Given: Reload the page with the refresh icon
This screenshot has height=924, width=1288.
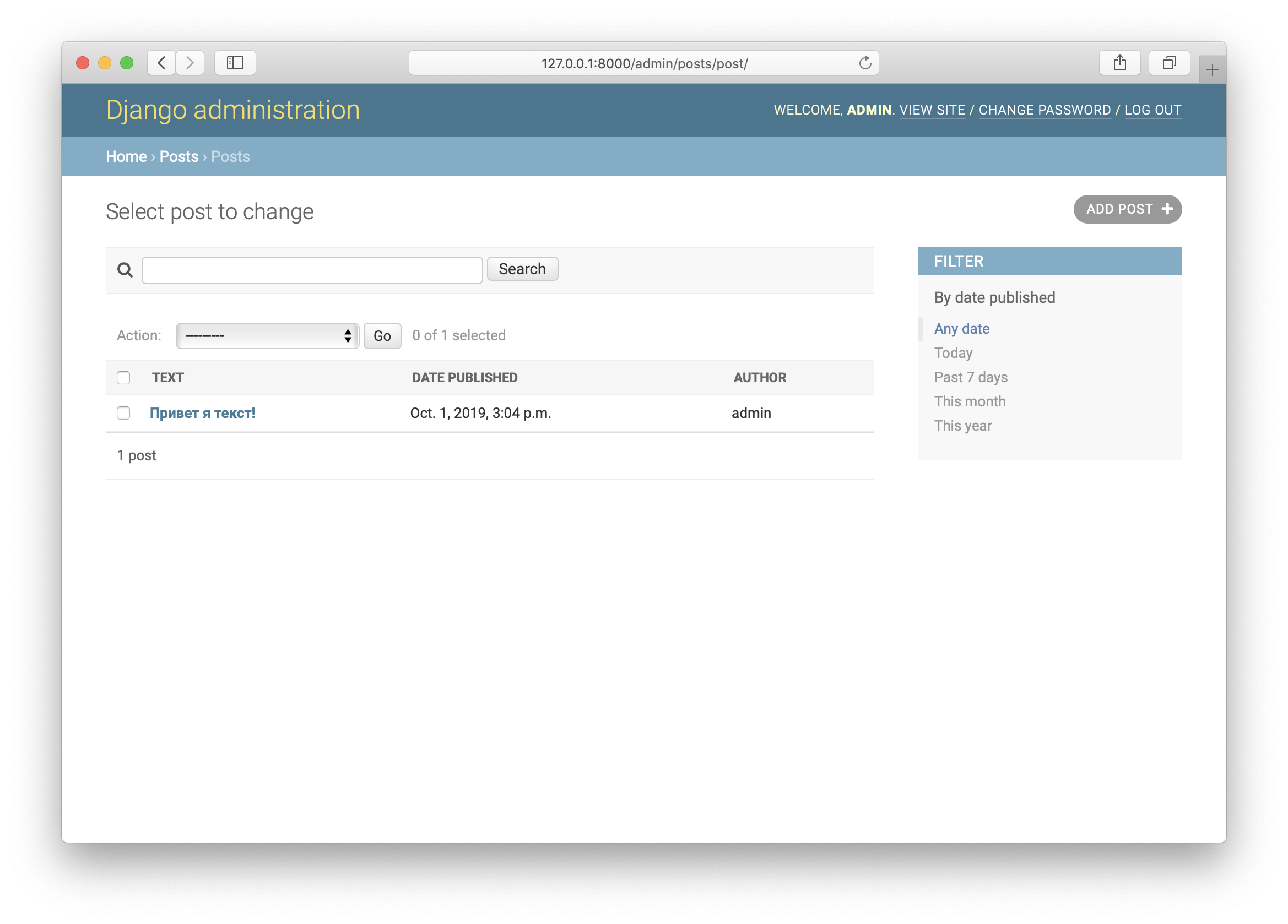Looking at the screenshot, I should tap(864, 62).
